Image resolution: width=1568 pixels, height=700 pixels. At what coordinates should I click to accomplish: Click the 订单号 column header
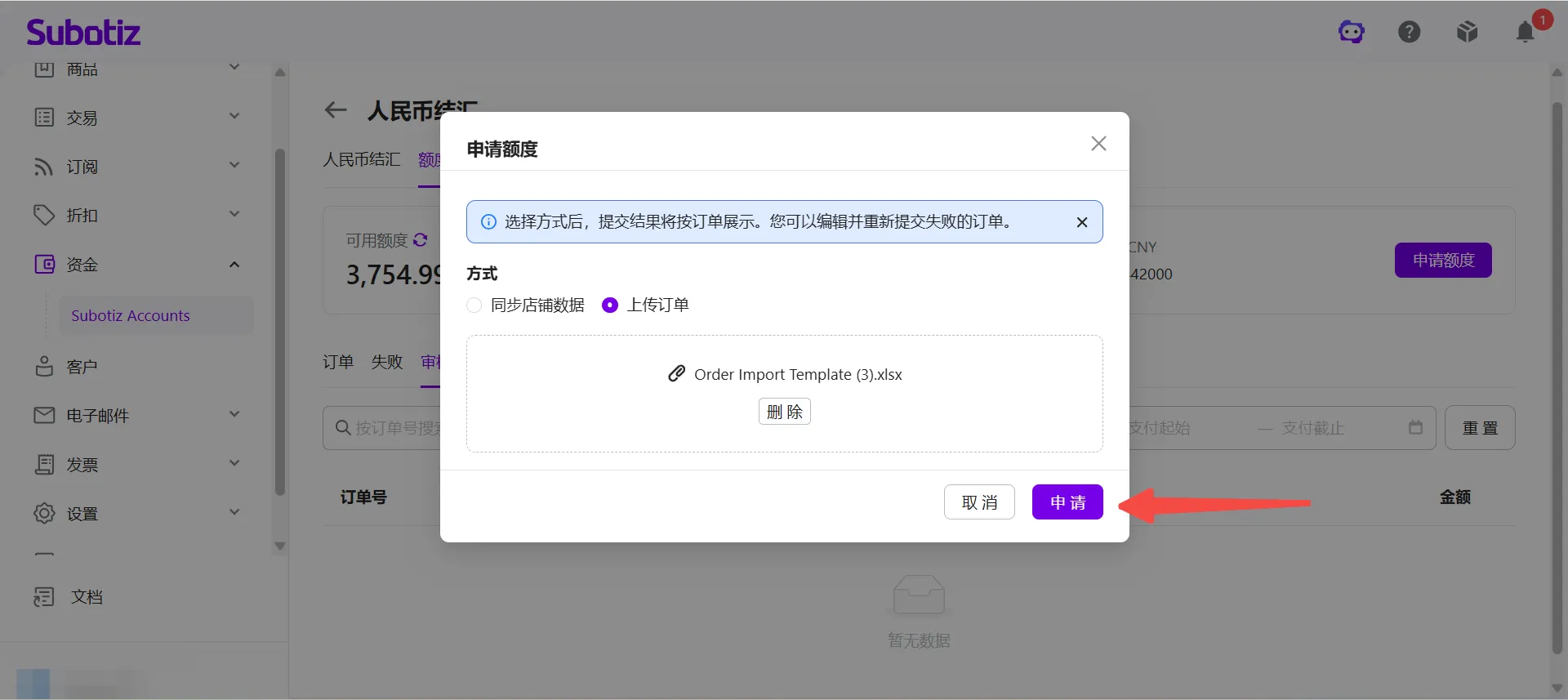click(363, 497)
